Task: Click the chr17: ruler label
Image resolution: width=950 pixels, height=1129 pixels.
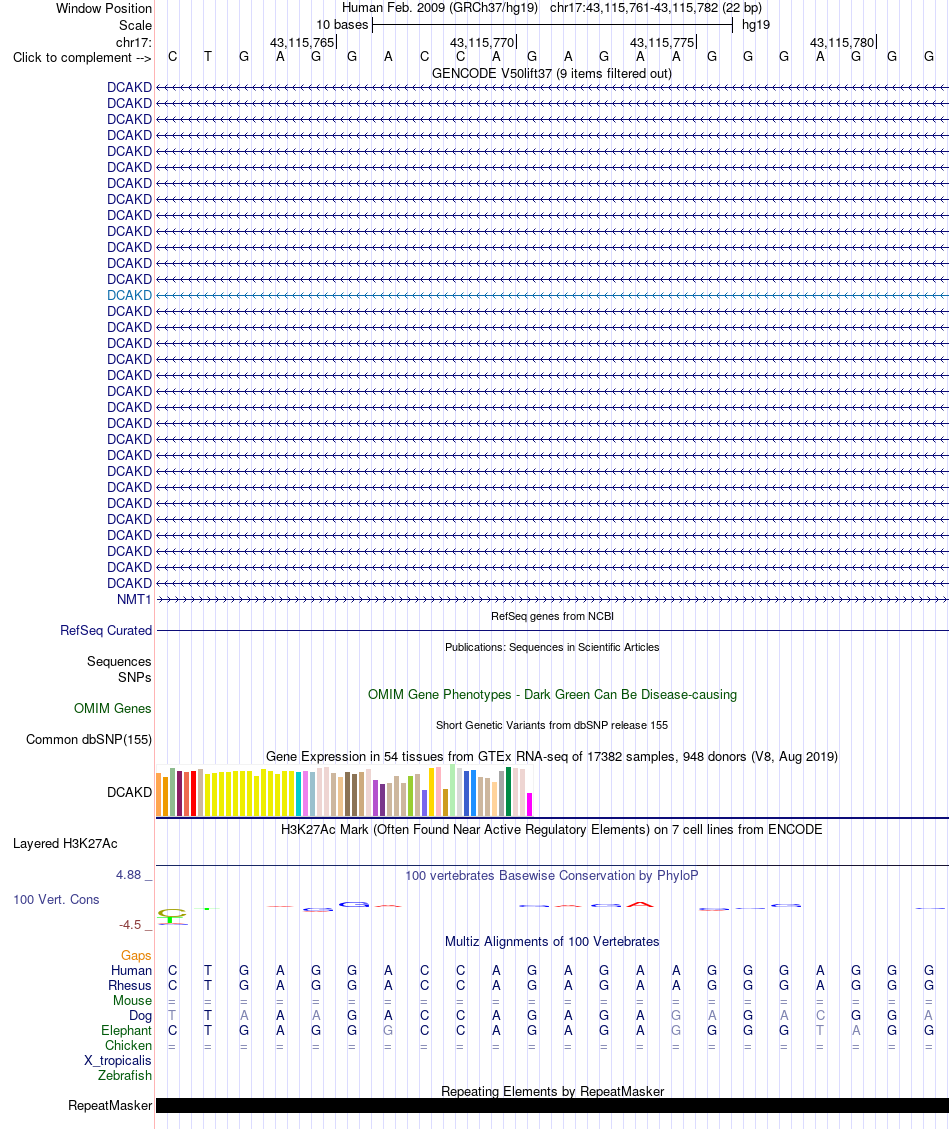Action: point(134,42)
